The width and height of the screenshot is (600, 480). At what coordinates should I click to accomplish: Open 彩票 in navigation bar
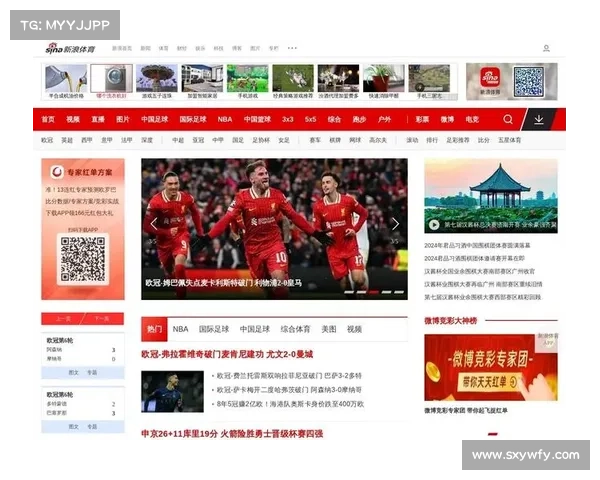click(x=422, y=119)
